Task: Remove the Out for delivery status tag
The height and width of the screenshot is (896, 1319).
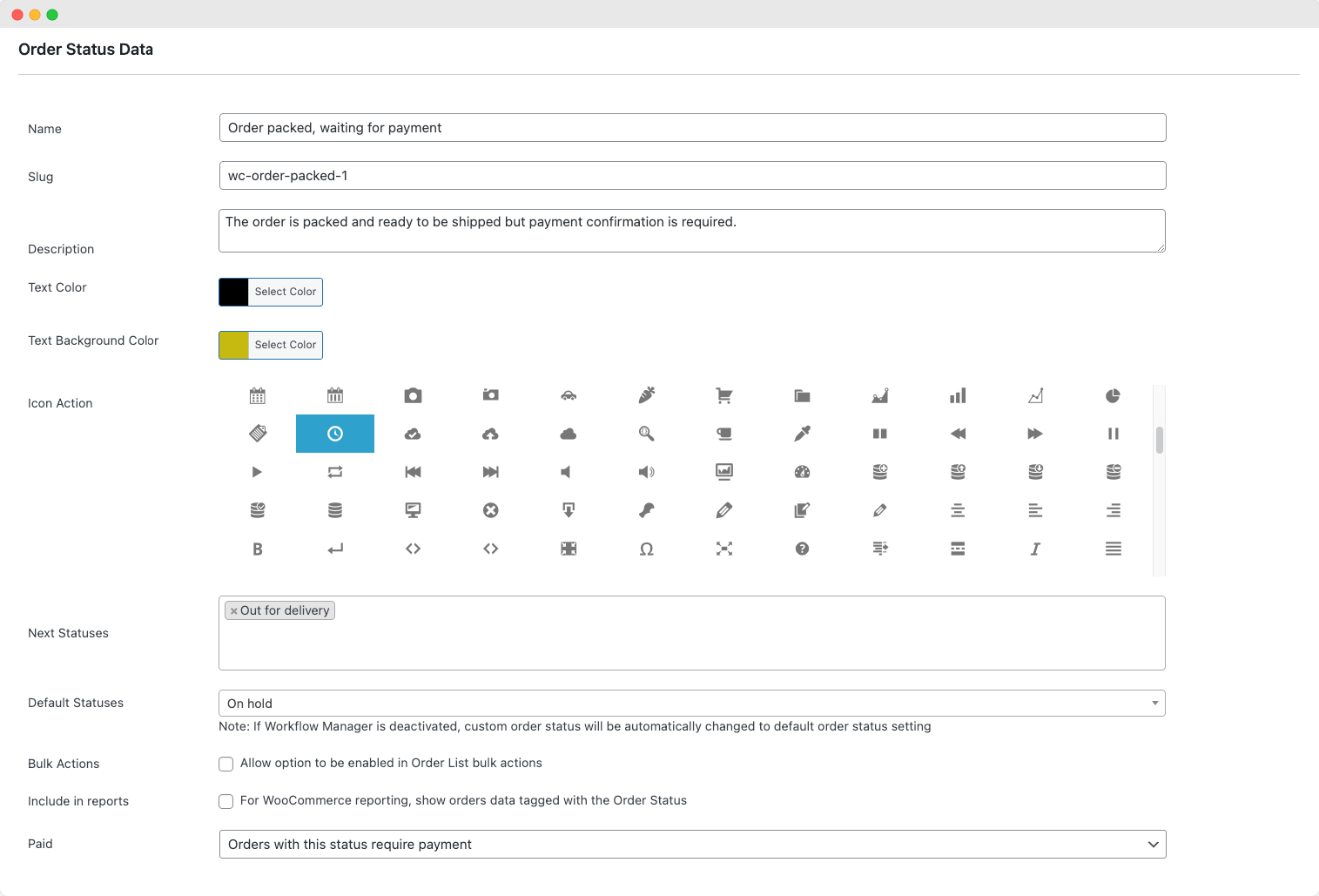Action: point(233,610)
